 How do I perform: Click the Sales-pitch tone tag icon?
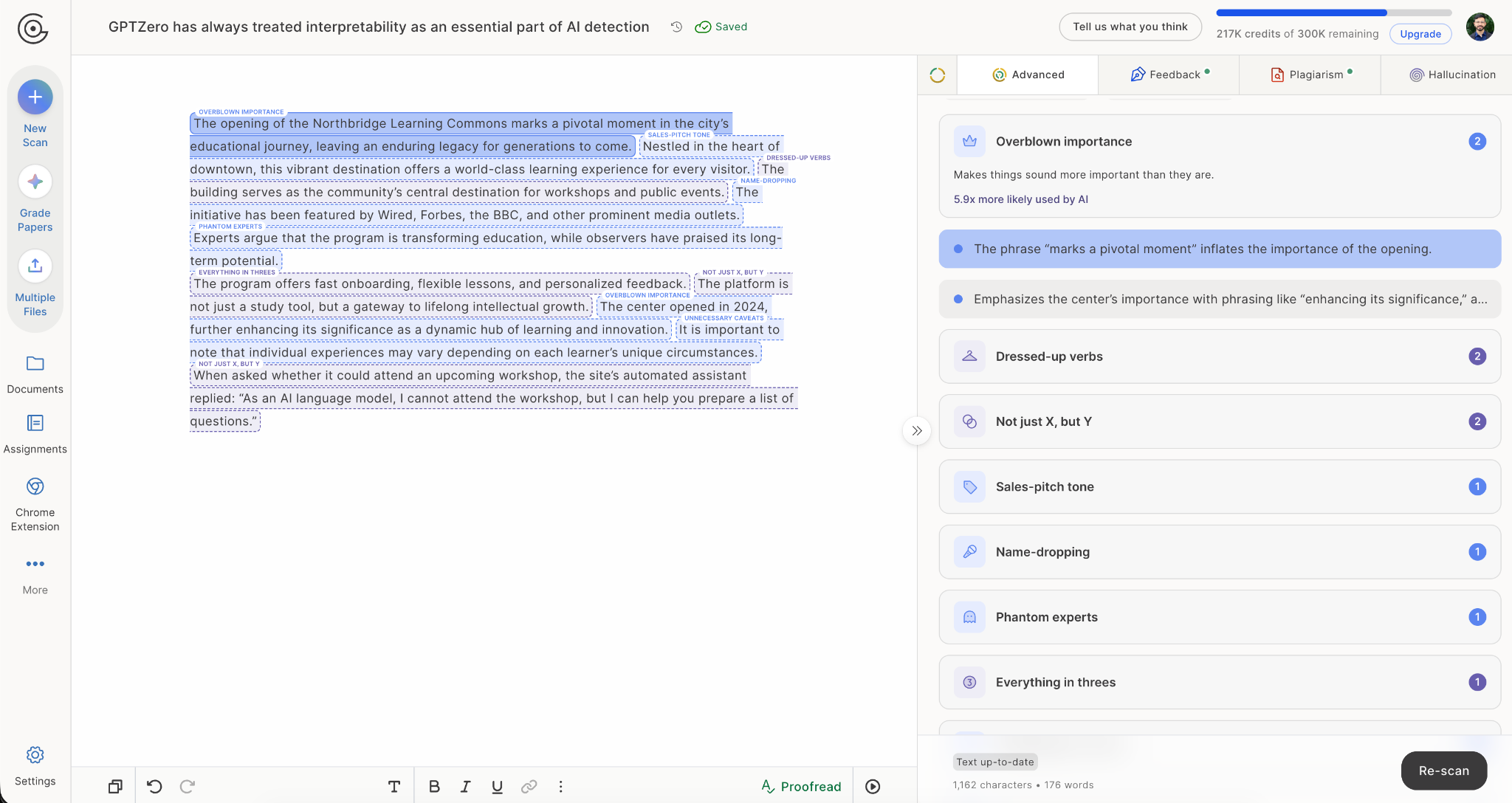click(x=969, y=486)
